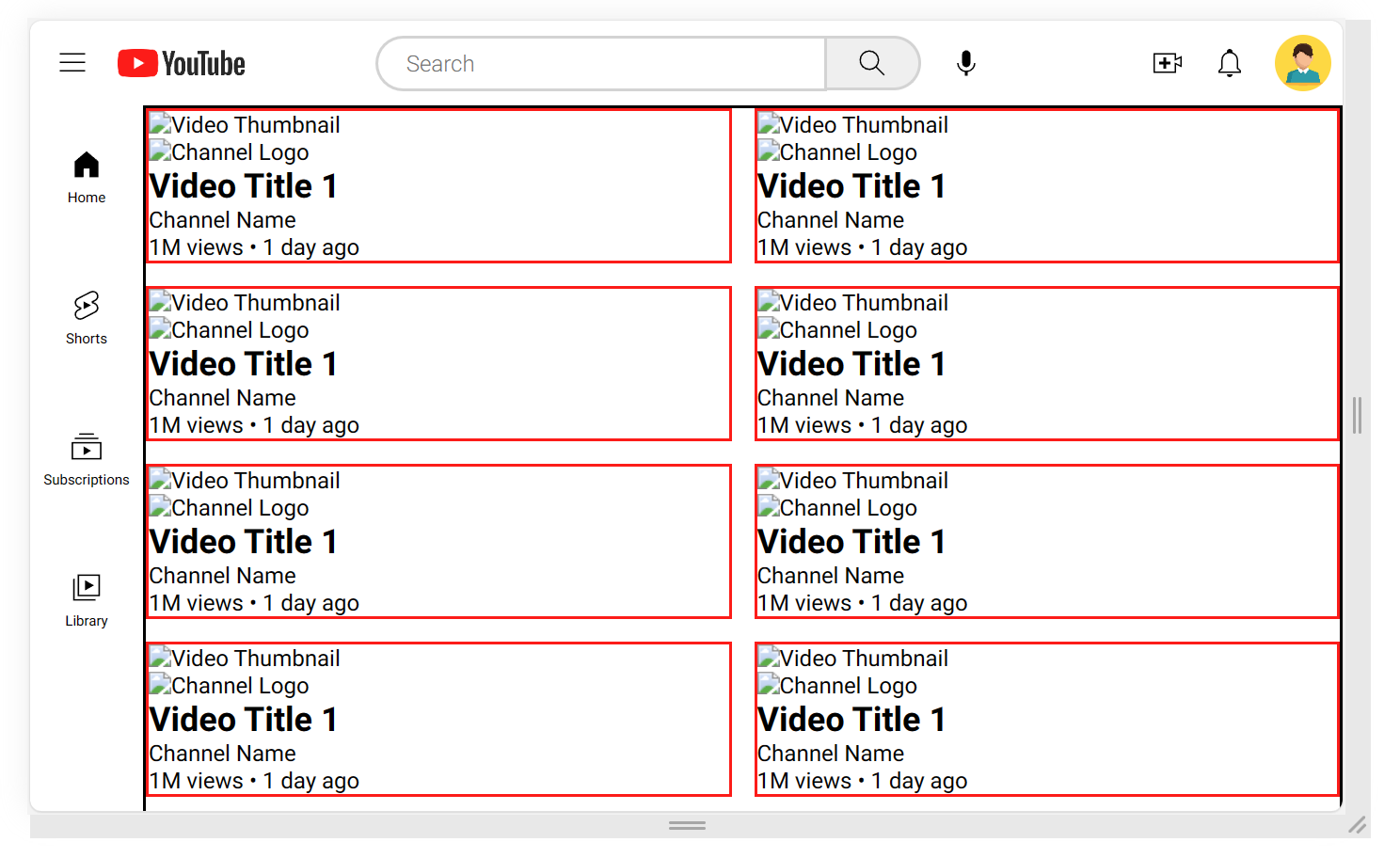Open the create video icon
The width and height of the screenshot is (1400, 858).
pyautogui.click(x=1167, y=63)
